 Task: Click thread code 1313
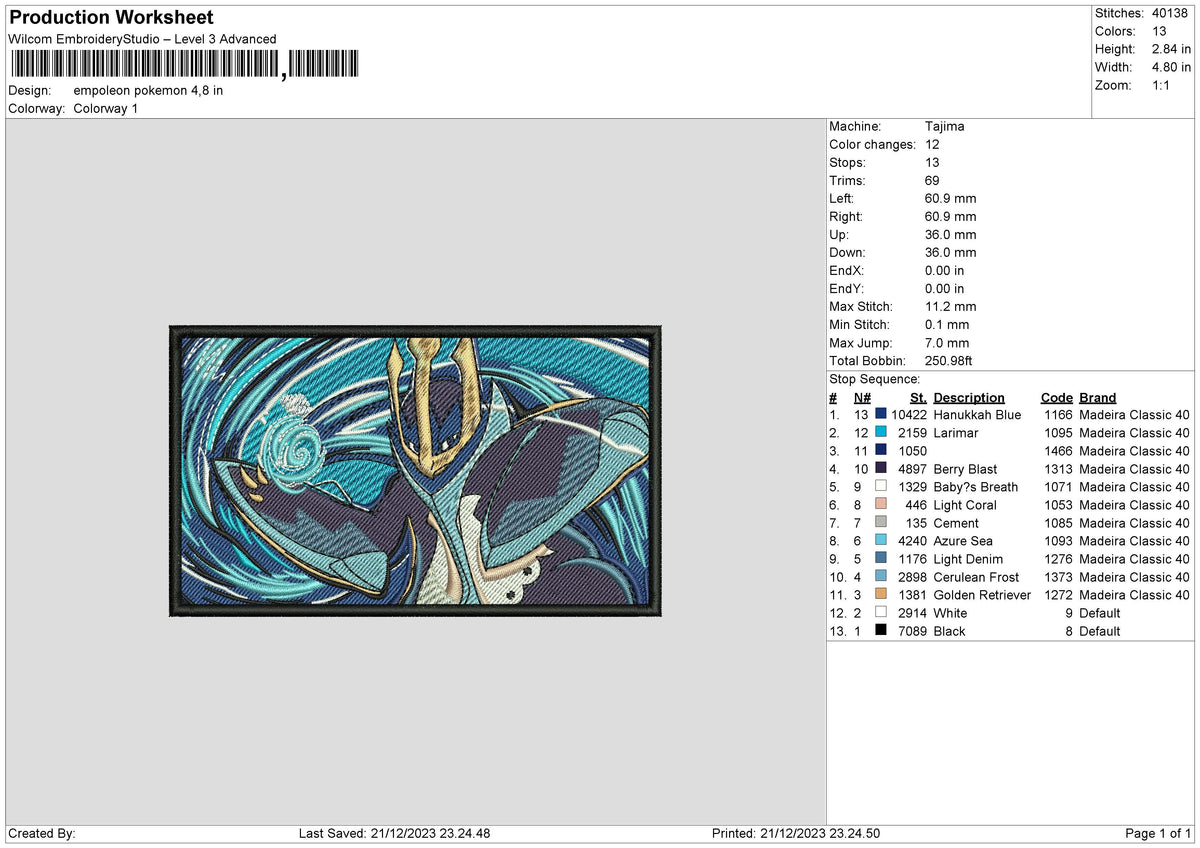coord(1058,469)
